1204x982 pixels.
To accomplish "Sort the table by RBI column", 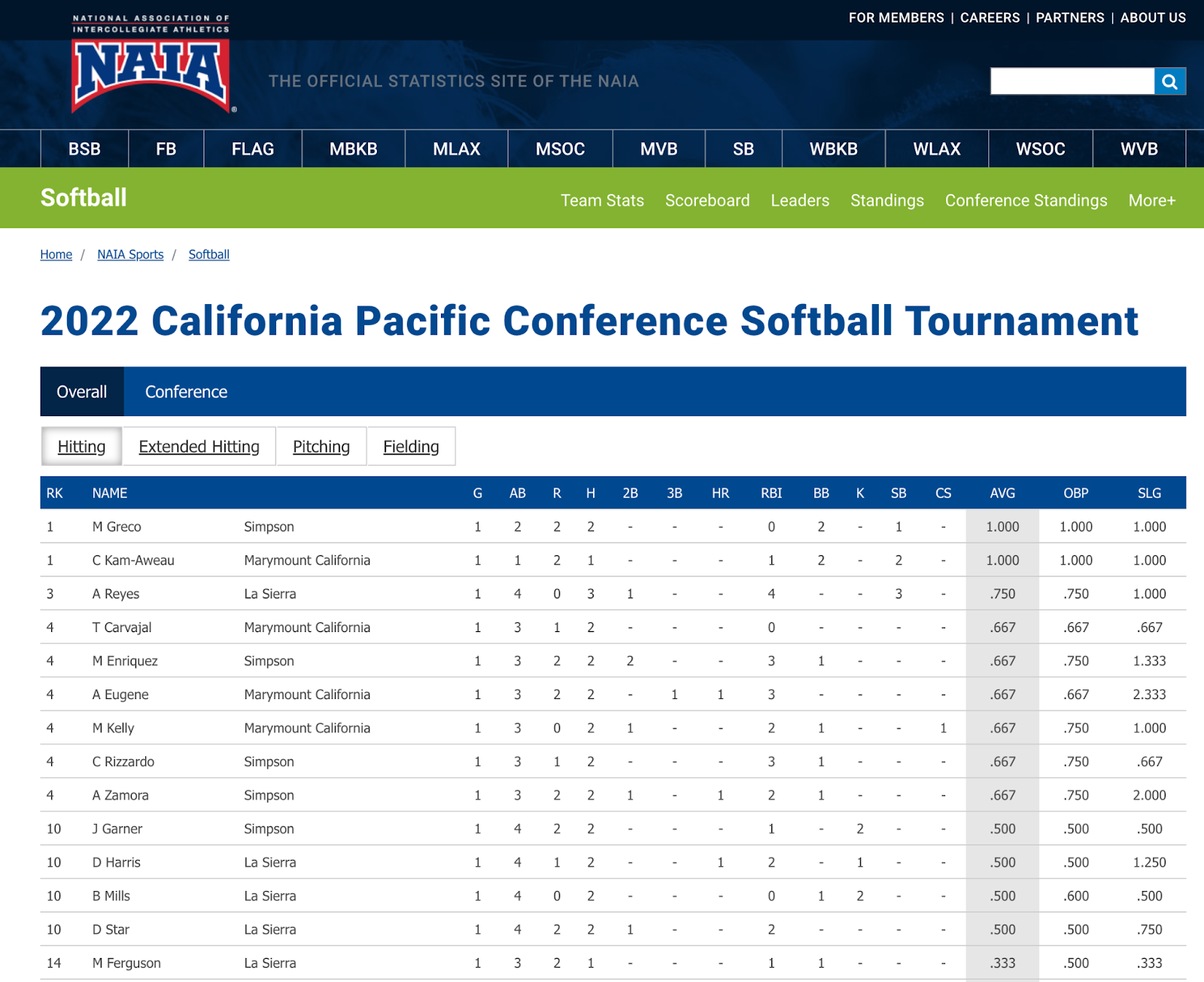I will pos(771,493).
